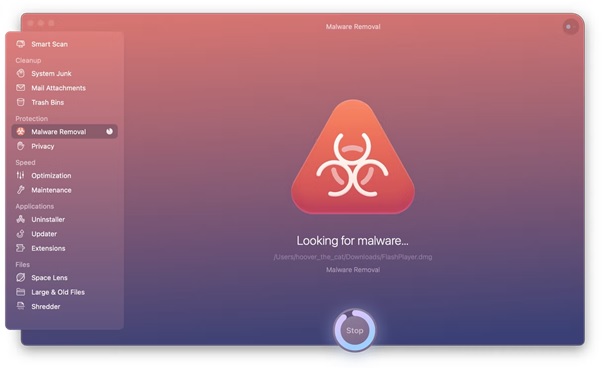Select Extensions under Applications
This screenshot has width=602, height=368.
(x=64, y=248)
